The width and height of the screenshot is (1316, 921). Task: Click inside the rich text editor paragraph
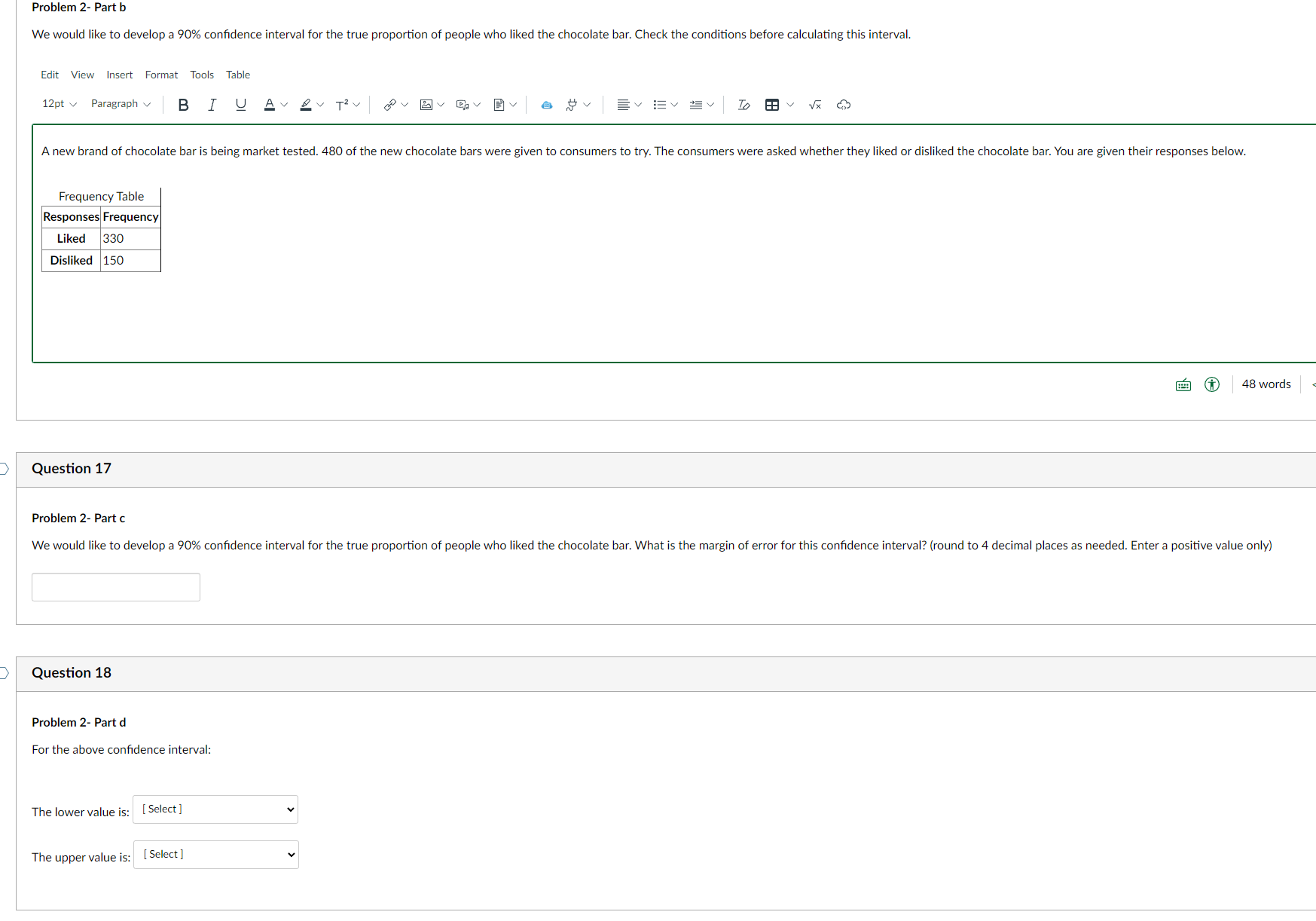click(x=643, y=151)
